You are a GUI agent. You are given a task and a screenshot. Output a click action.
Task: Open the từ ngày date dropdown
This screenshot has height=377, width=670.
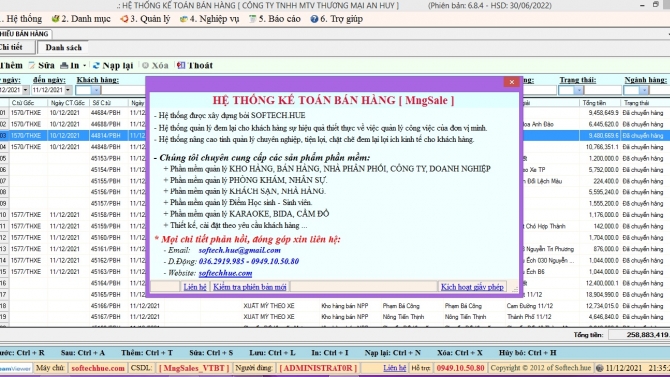coord(25,90)
